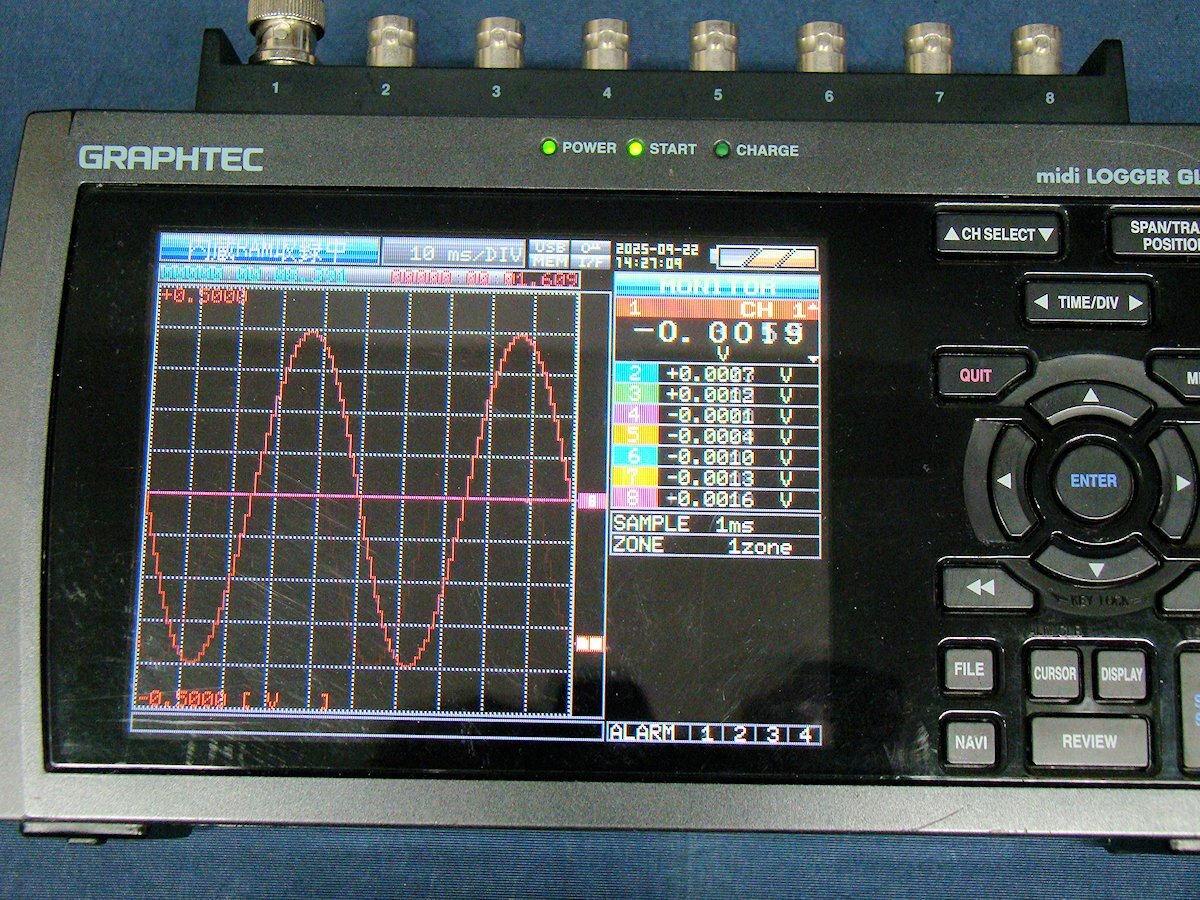Select the 10 ms/DIV time scale field
Image resolution: width=1200 pixels, height=900 pixels.
(454, 253)
